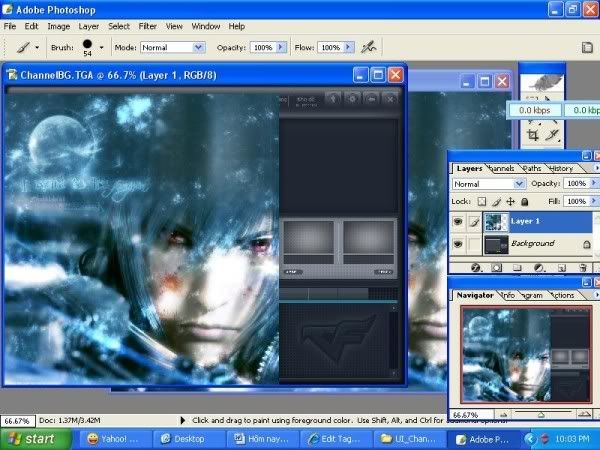Switch to the Histogram tab
Viewport: 600px width, 450px height.
(533, 295)
